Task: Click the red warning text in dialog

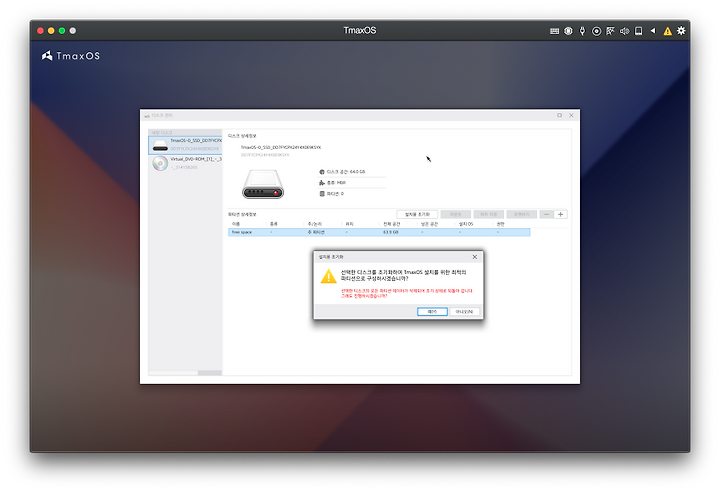Action: [x=406, y=293]
